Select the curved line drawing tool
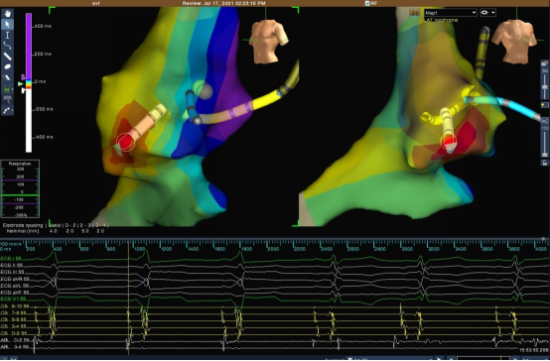550x361 pixels. click(7, 46)
